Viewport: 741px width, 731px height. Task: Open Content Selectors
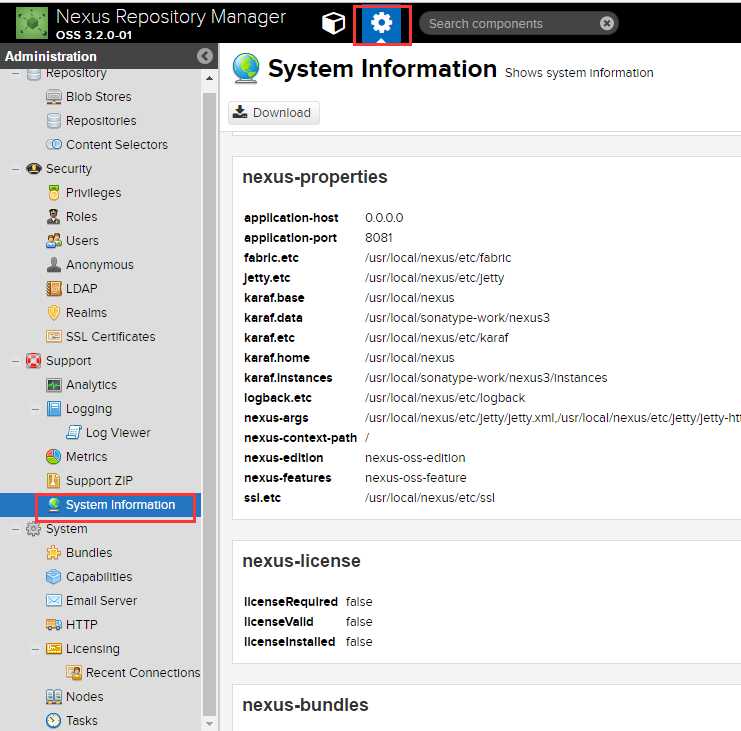click(116, 145)
